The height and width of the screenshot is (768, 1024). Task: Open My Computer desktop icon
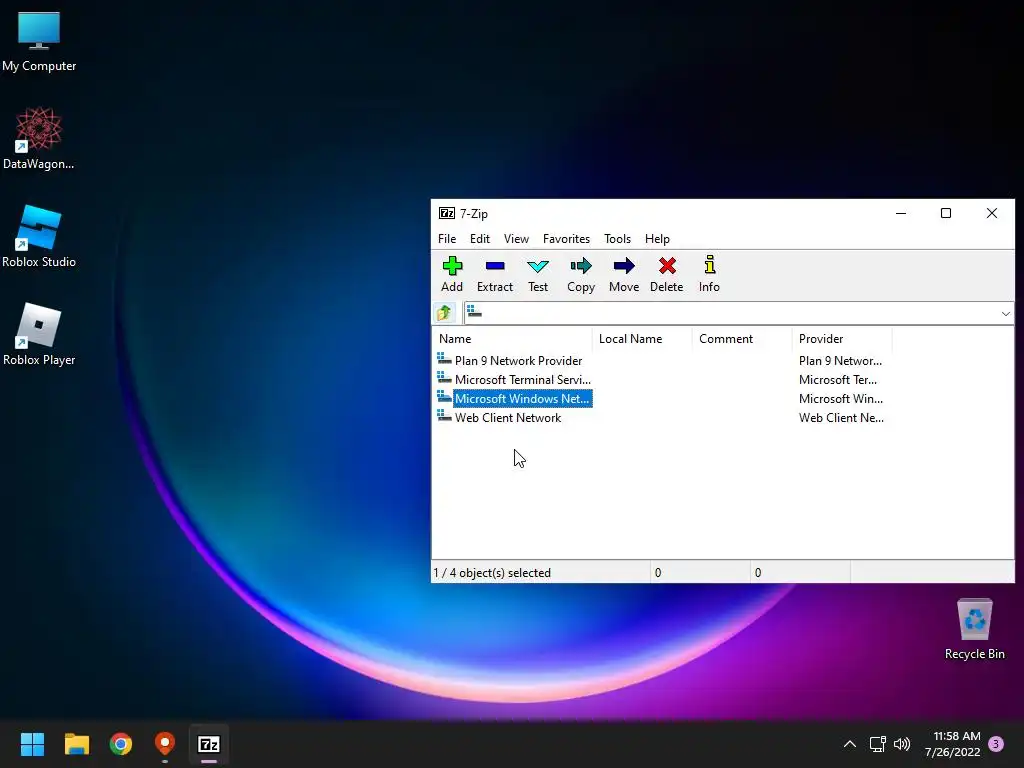coord(39,42)
